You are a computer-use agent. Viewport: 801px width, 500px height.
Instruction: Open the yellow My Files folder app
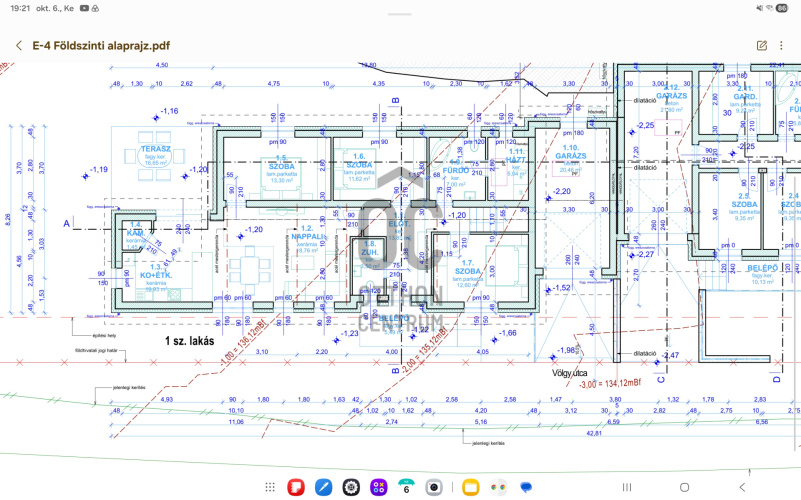click(x=470, y=487)
